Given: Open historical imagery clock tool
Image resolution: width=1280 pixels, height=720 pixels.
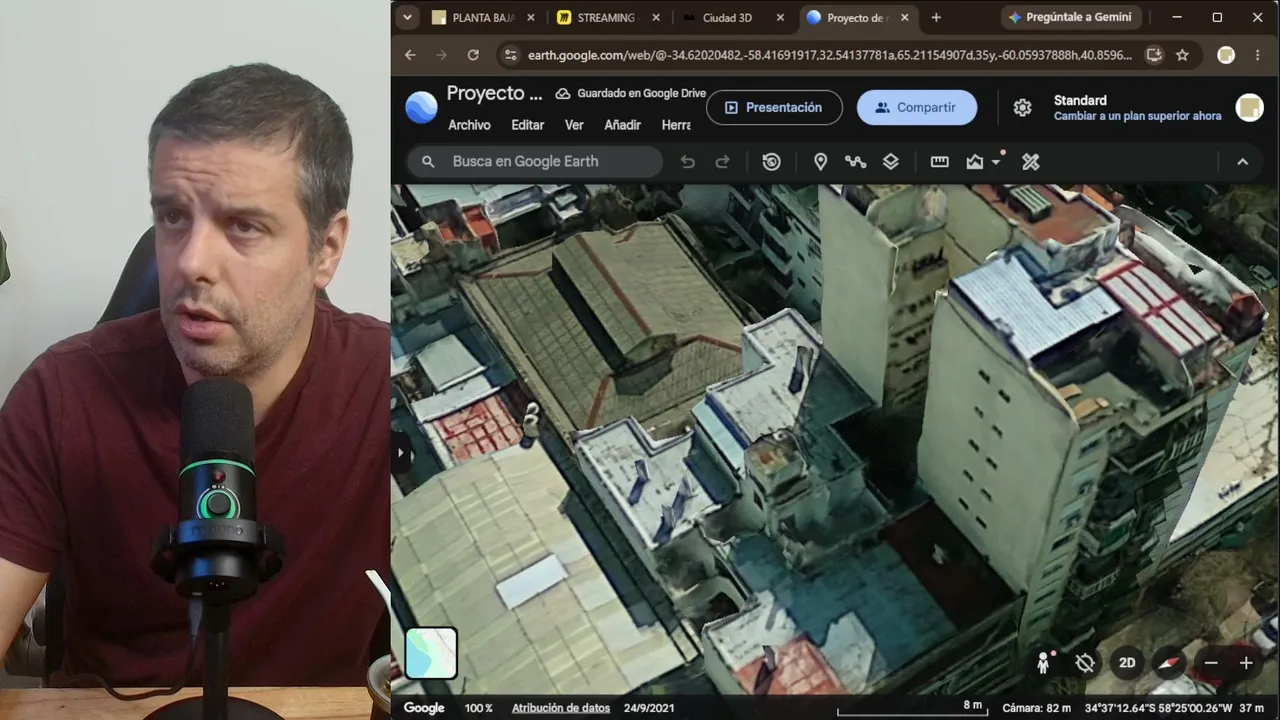Looking at the screenshot, I should 771,162.
